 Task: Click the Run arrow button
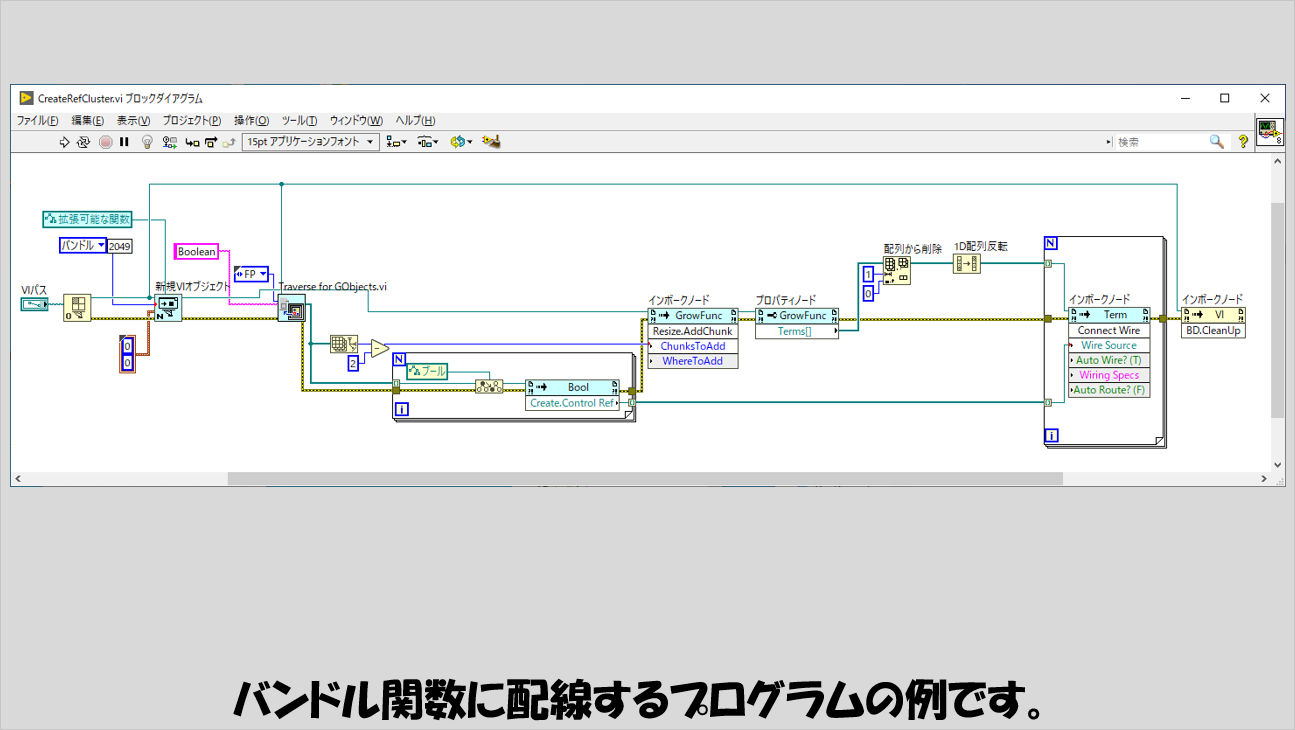[65, 142]
